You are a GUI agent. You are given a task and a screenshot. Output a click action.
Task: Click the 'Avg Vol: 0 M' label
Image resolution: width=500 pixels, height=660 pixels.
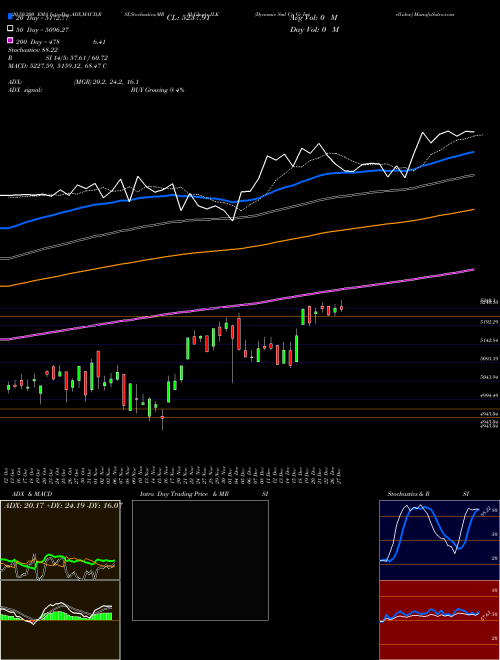[314, 18]
